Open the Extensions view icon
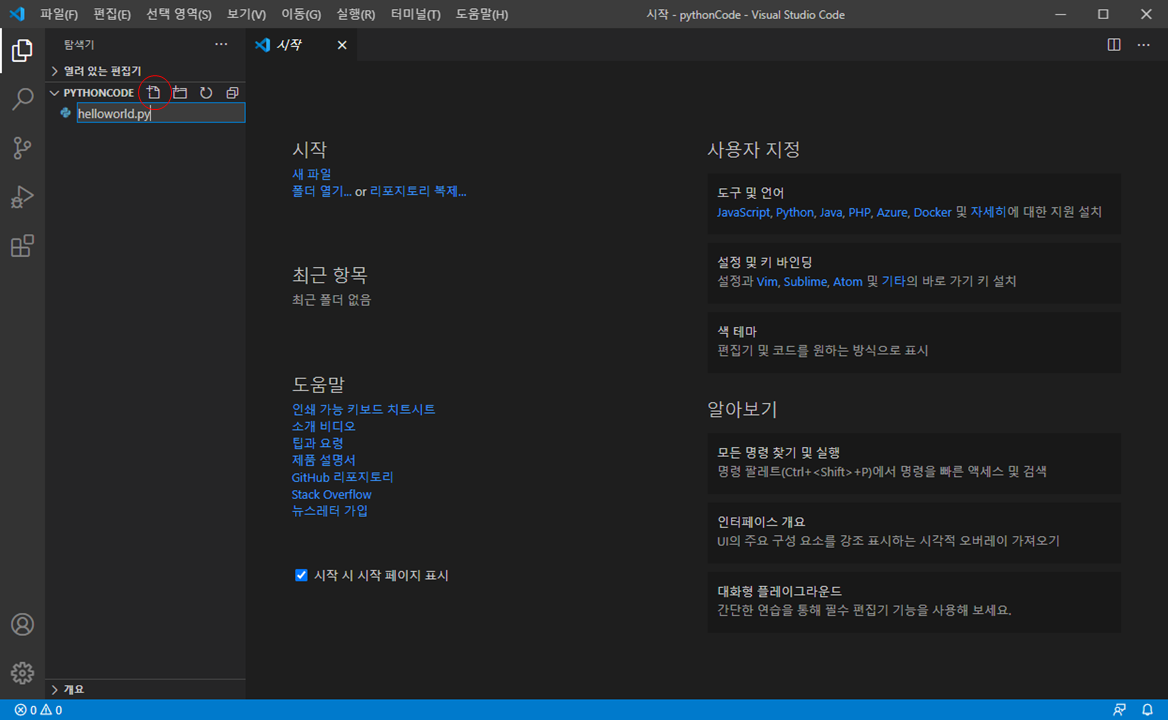The image size is (1168, 720). pyautogui.click(x=22, y=246)
